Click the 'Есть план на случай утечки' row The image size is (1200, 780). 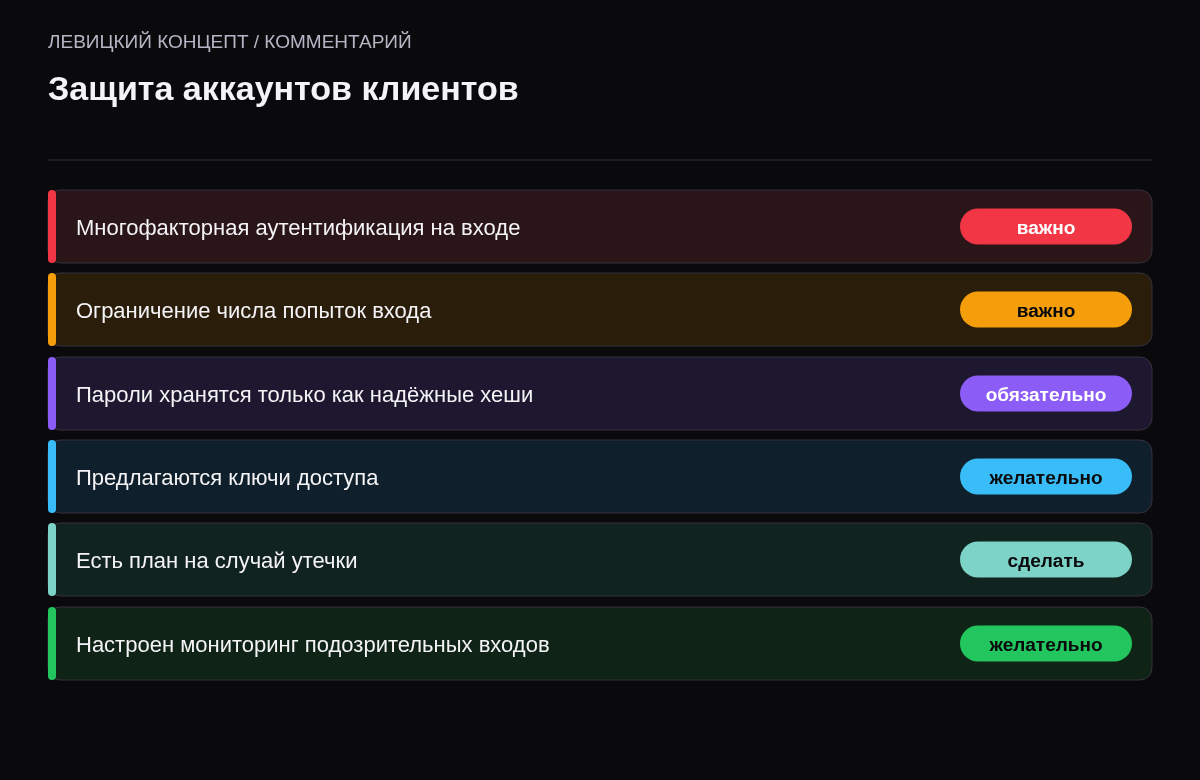pos(600,560)
